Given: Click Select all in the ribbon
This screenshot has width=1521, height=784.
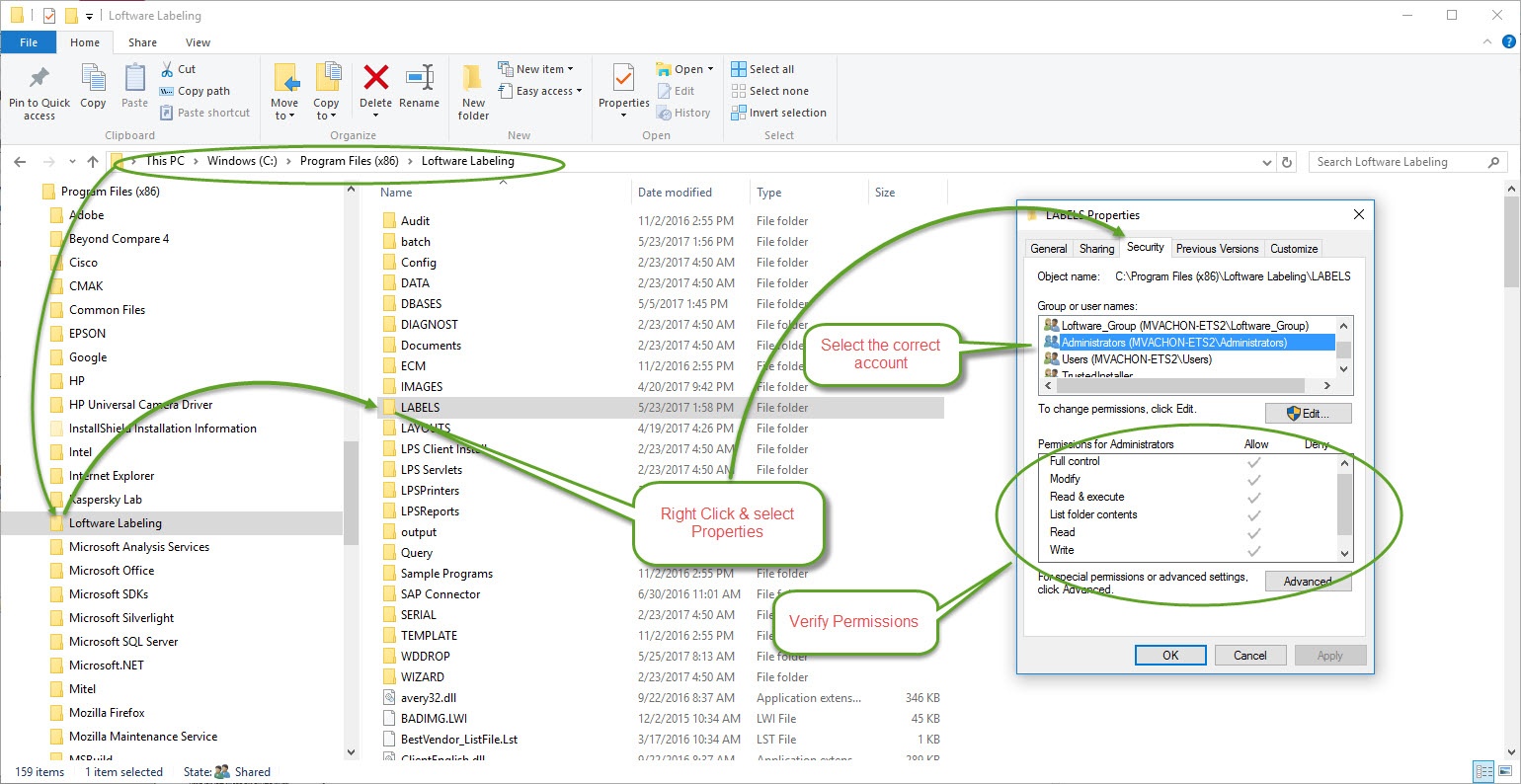Looking at the screenshot, I should tap(762, 69).
